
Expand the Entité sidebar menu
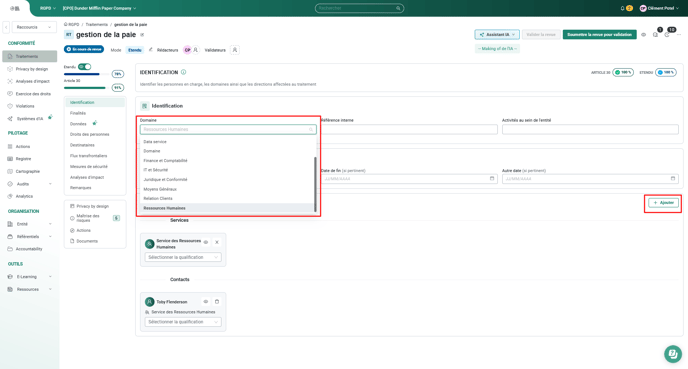click(29, 224)
